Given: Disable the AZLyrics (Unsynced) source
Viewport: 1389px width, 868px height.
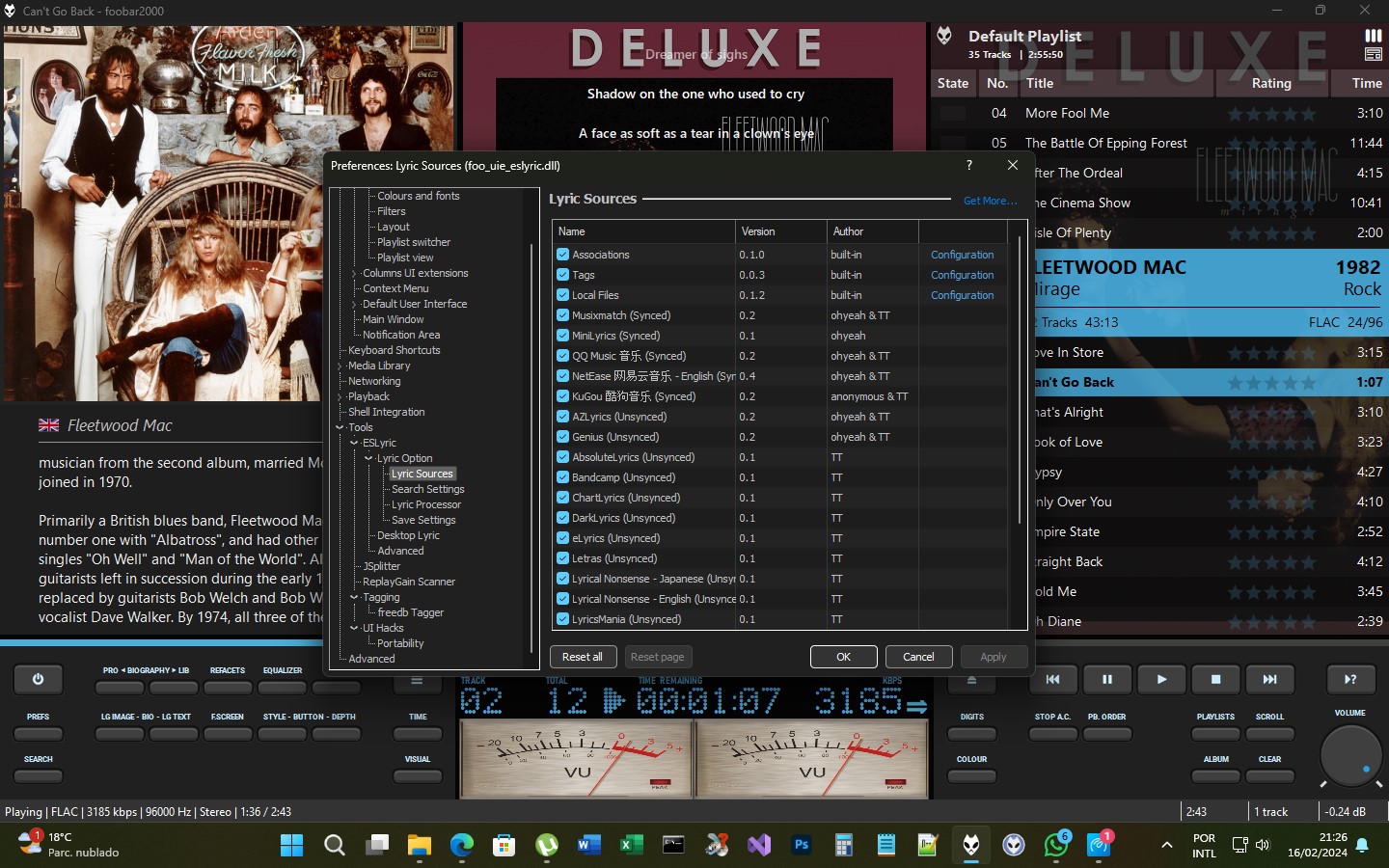Looking at the screenshot, I should click(x=562, y=417).
